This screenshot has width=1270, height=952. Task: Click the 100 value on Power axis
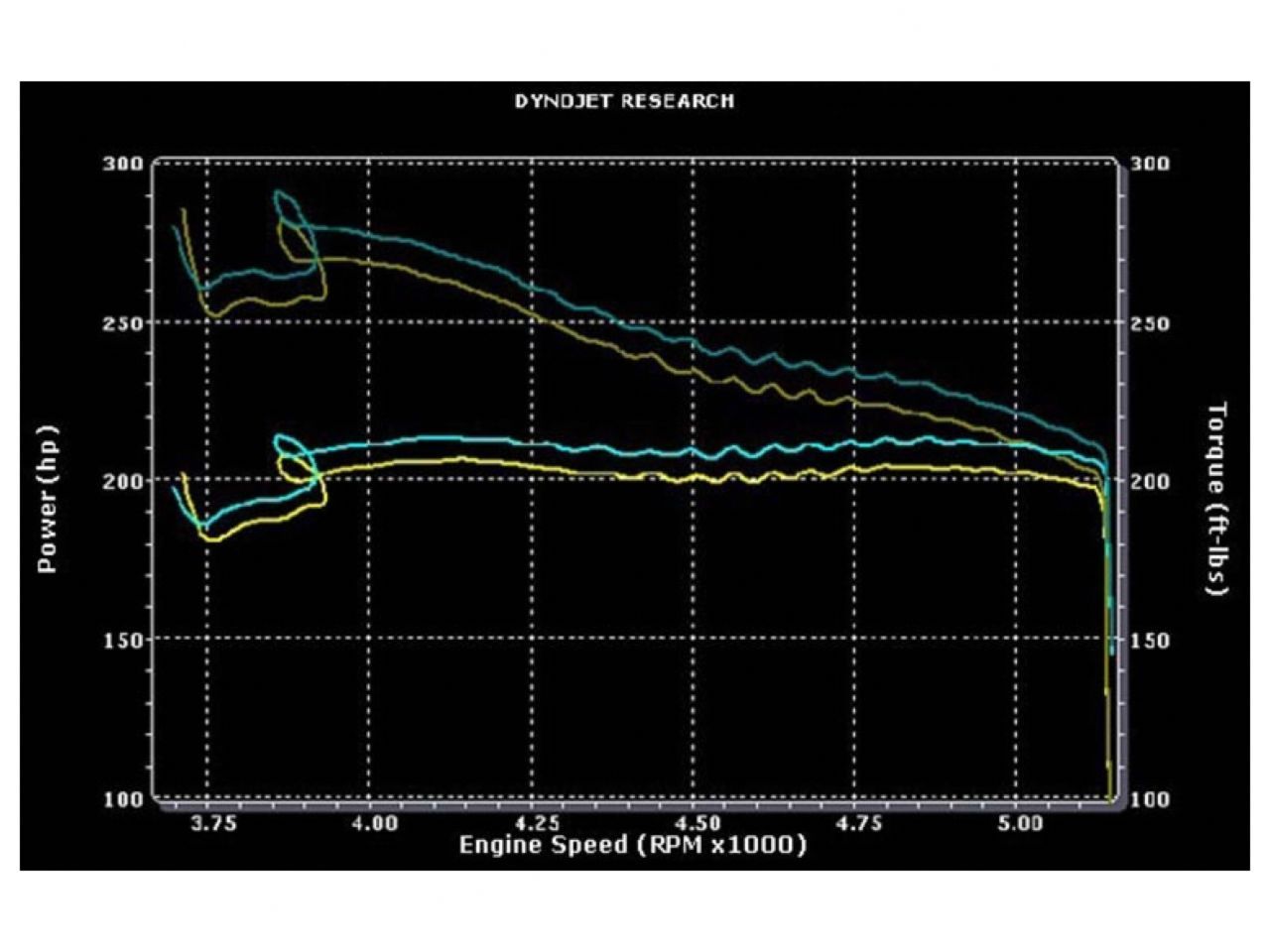click(124, 799)
